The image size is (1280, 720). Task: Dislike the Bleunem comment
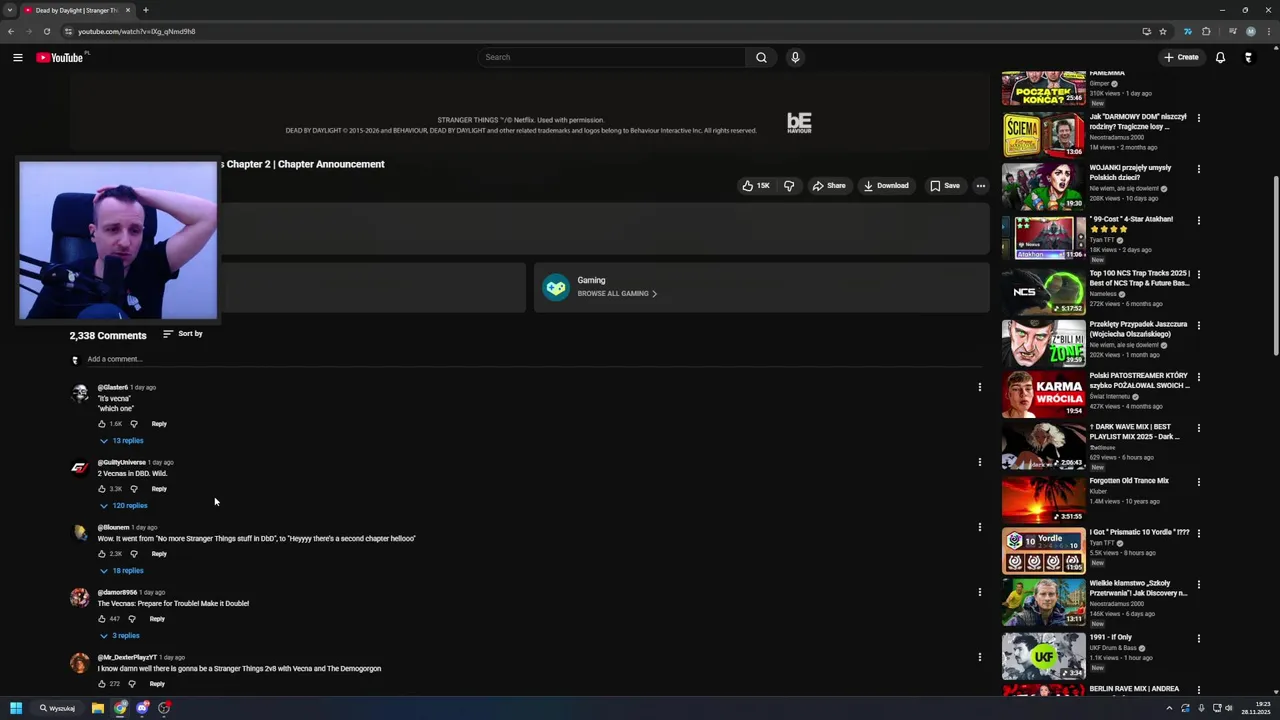coord(134,554)
